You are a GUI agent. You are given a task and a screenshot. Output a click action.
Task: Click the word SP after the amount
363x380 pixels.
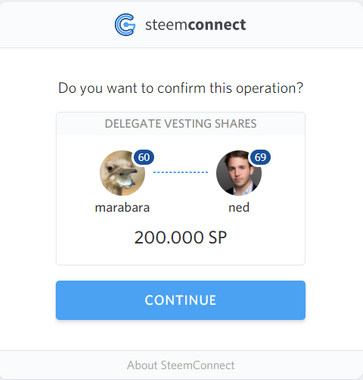coord(218,238)
